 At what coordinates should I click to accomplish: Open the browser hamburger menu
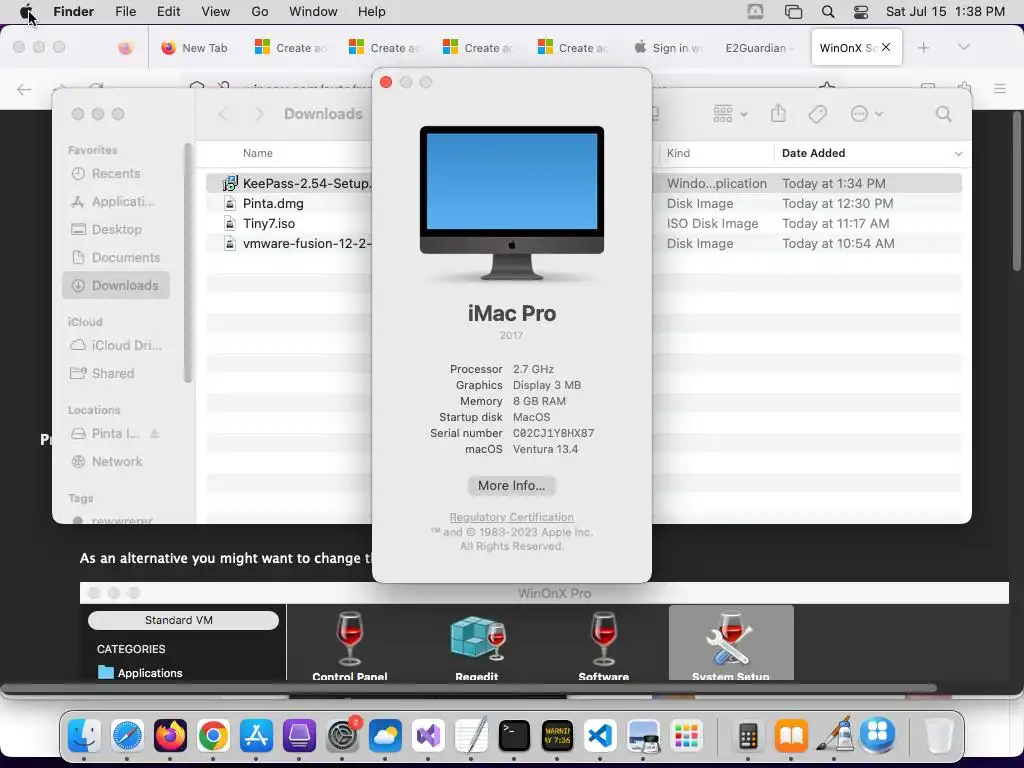(x=999, y=88)
